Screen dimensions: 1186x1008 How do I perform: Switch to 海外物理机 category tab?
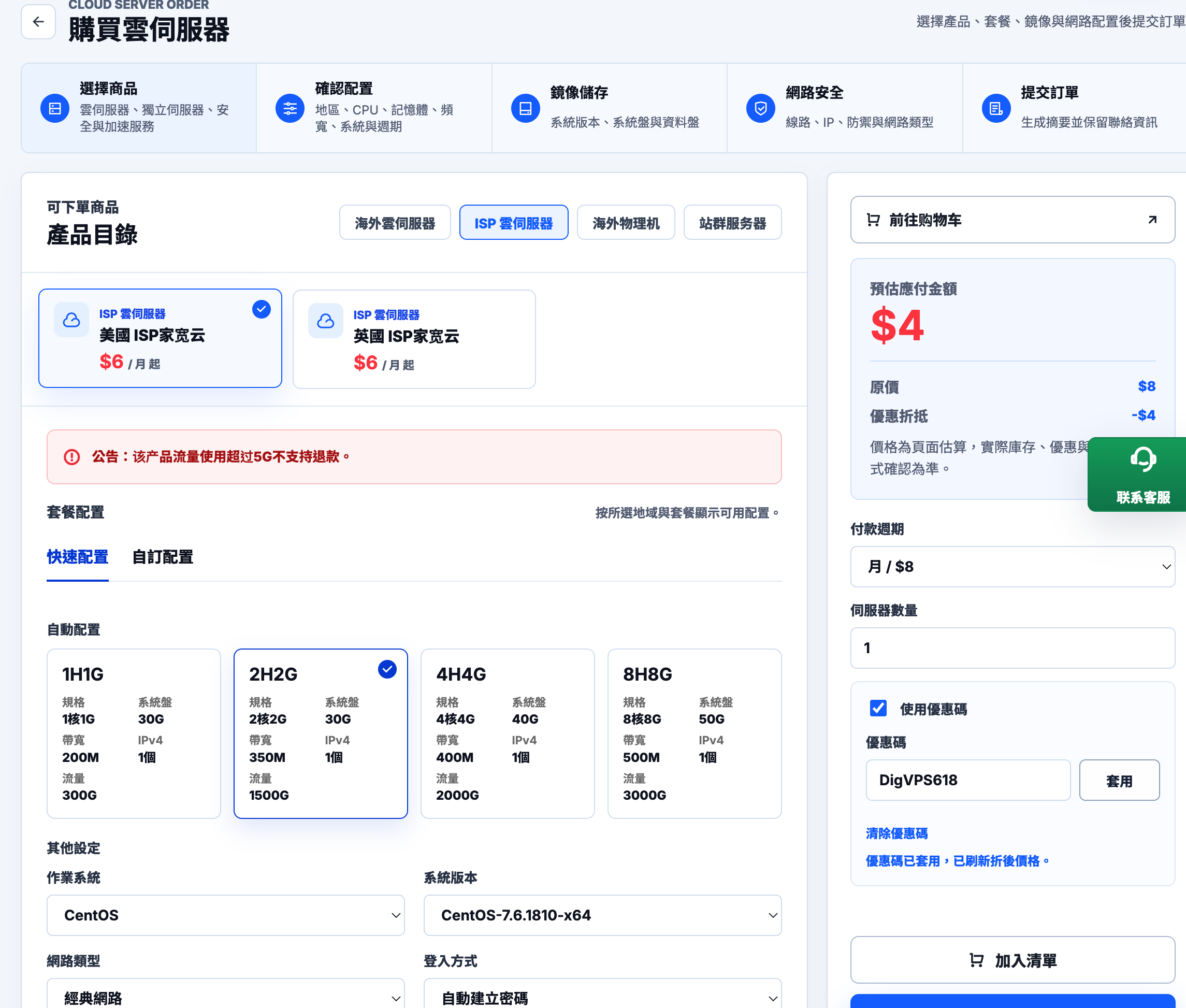tap(626, 223)
